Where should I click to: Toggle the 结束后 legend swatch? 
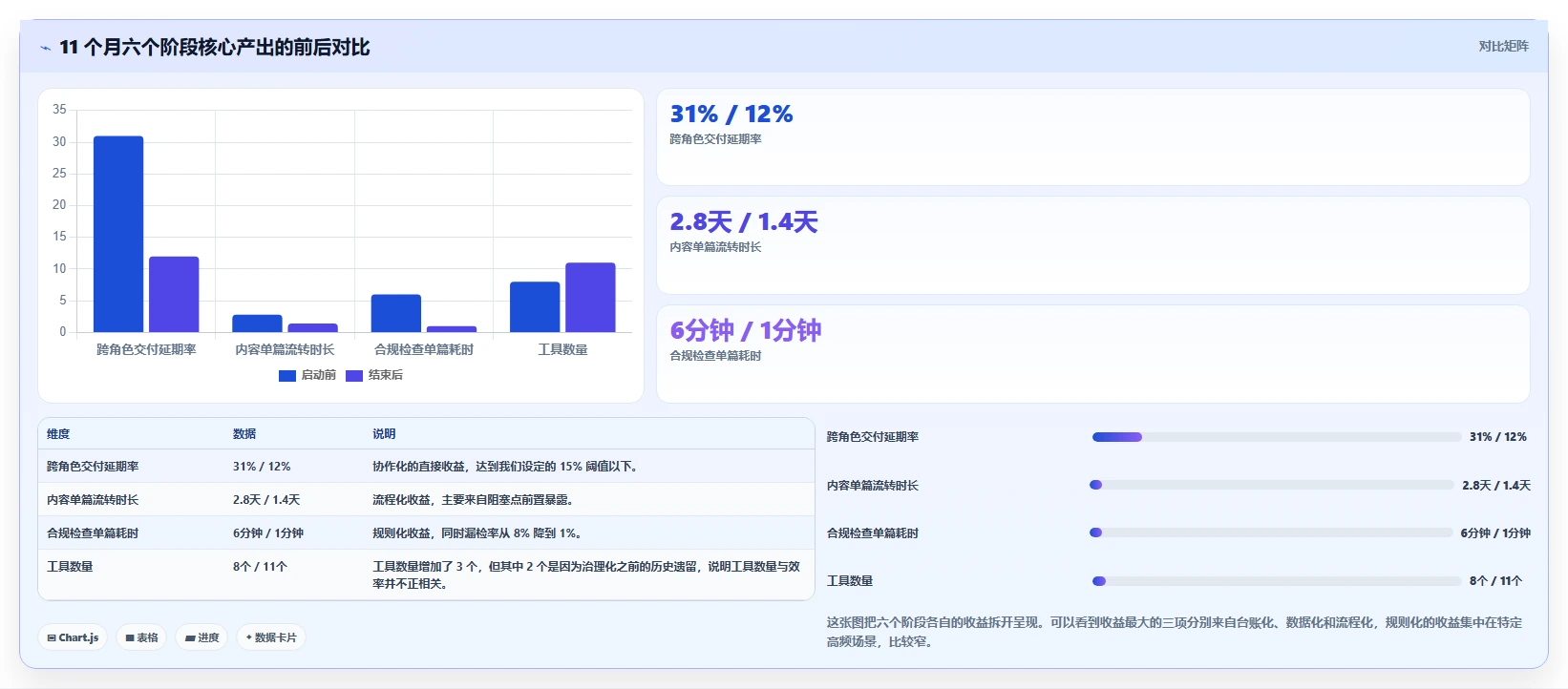(354, 376)
